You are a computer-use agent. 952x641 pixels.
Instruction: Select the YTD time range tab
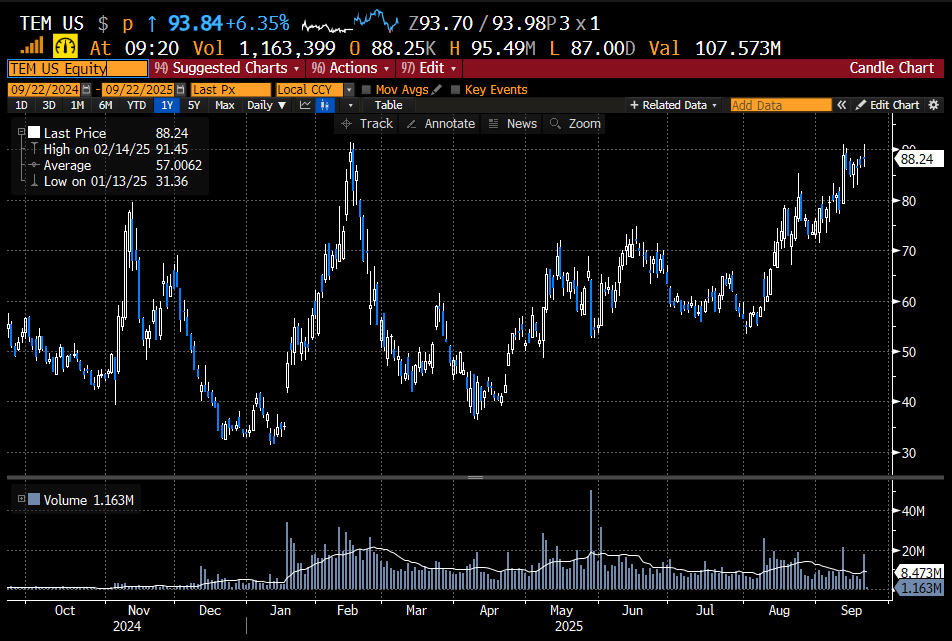click(x=137, y=105)
